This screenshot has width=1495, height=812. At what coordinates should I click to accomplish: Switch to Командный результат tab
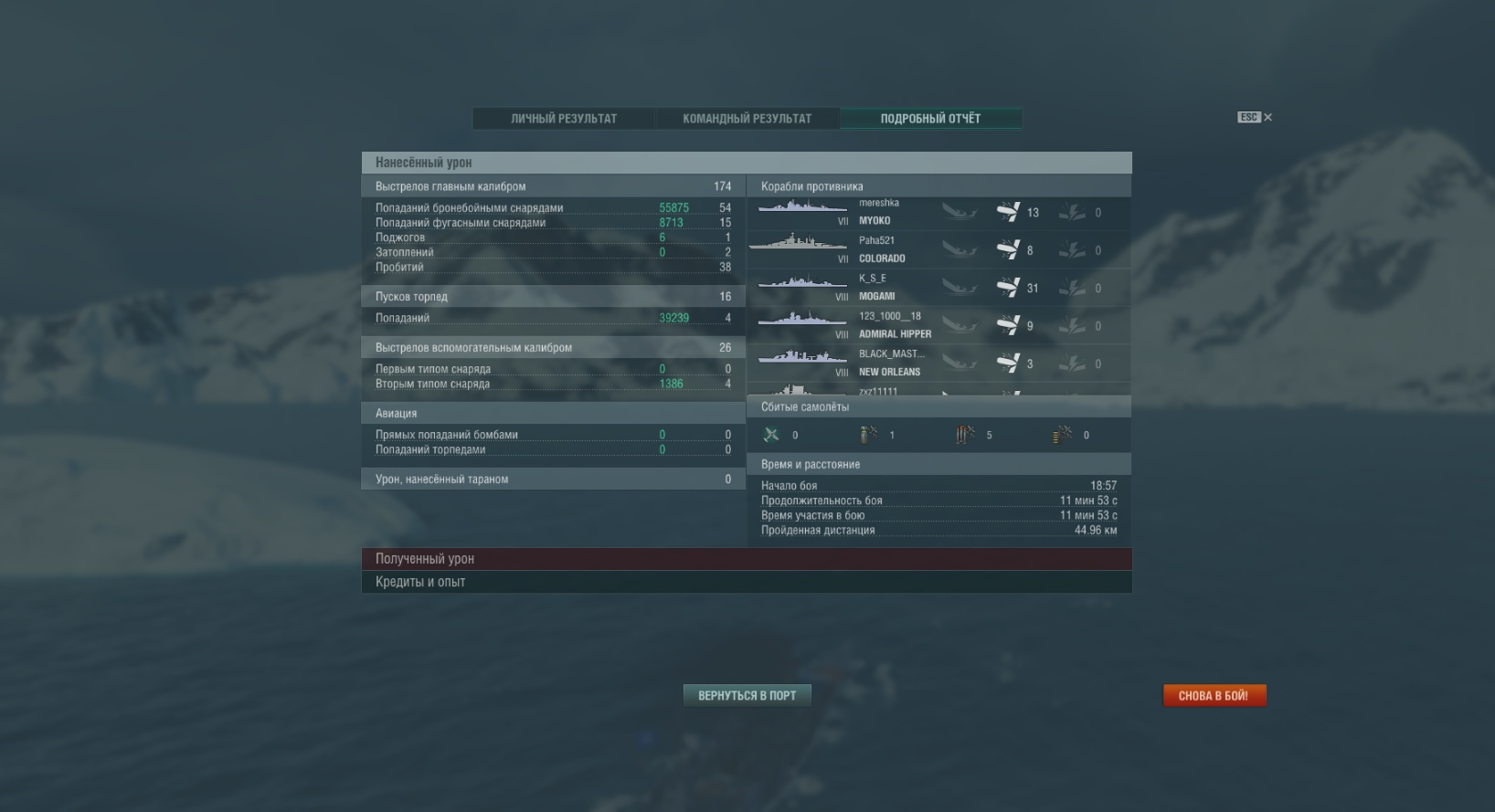(x=747, y=119)
